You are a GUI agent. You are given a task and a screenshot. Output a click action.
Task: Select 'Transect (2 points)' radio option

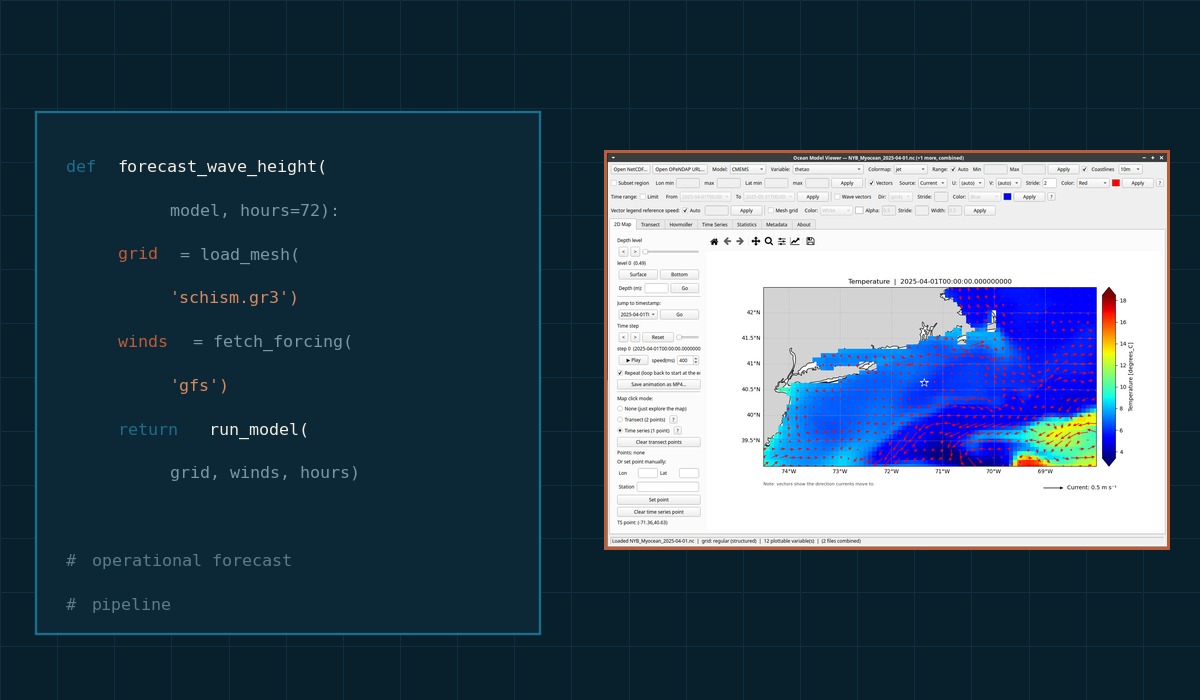[620, 420]
